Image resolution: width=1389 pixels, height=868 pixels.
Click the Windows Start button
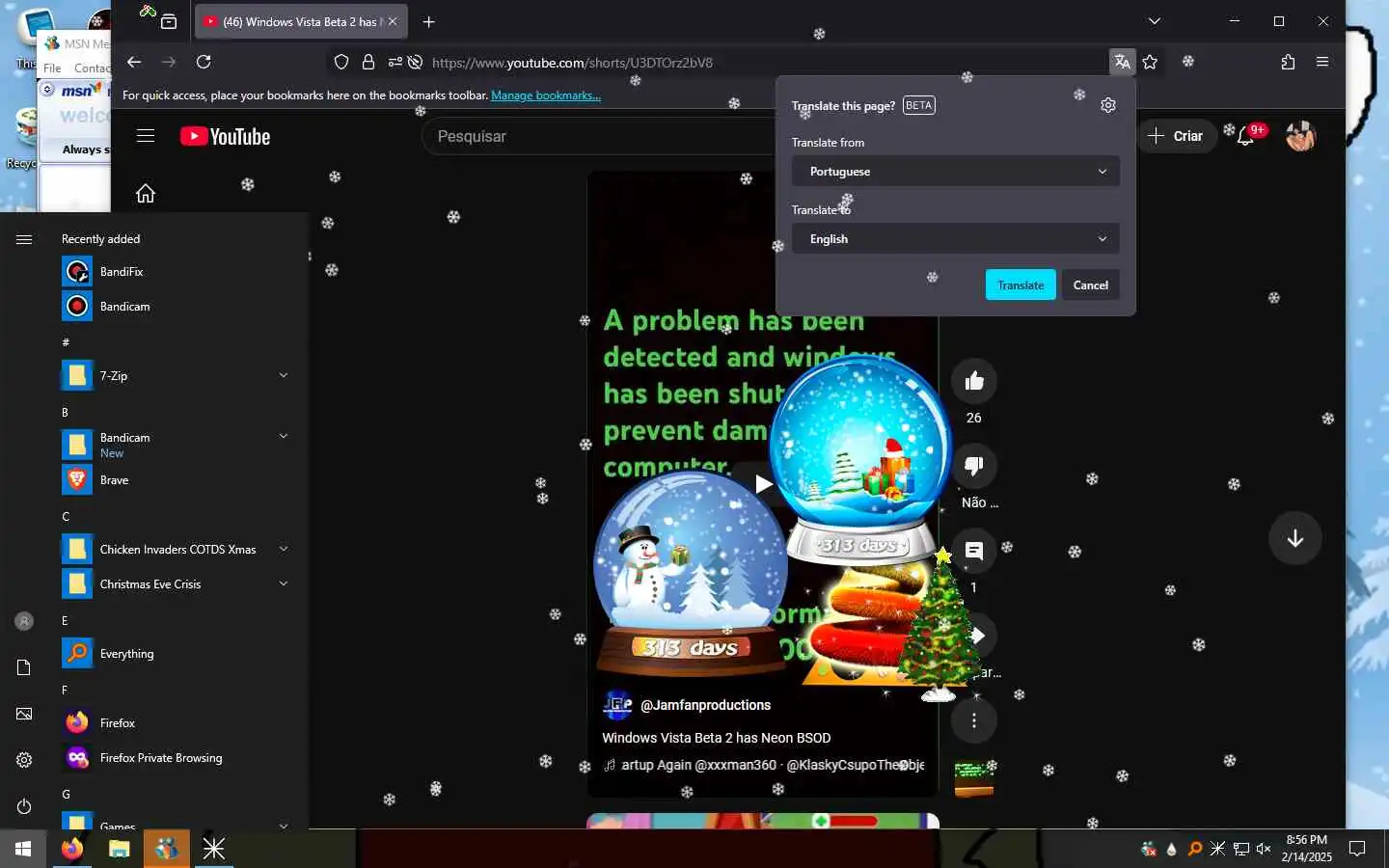click(x=23, y=849)
